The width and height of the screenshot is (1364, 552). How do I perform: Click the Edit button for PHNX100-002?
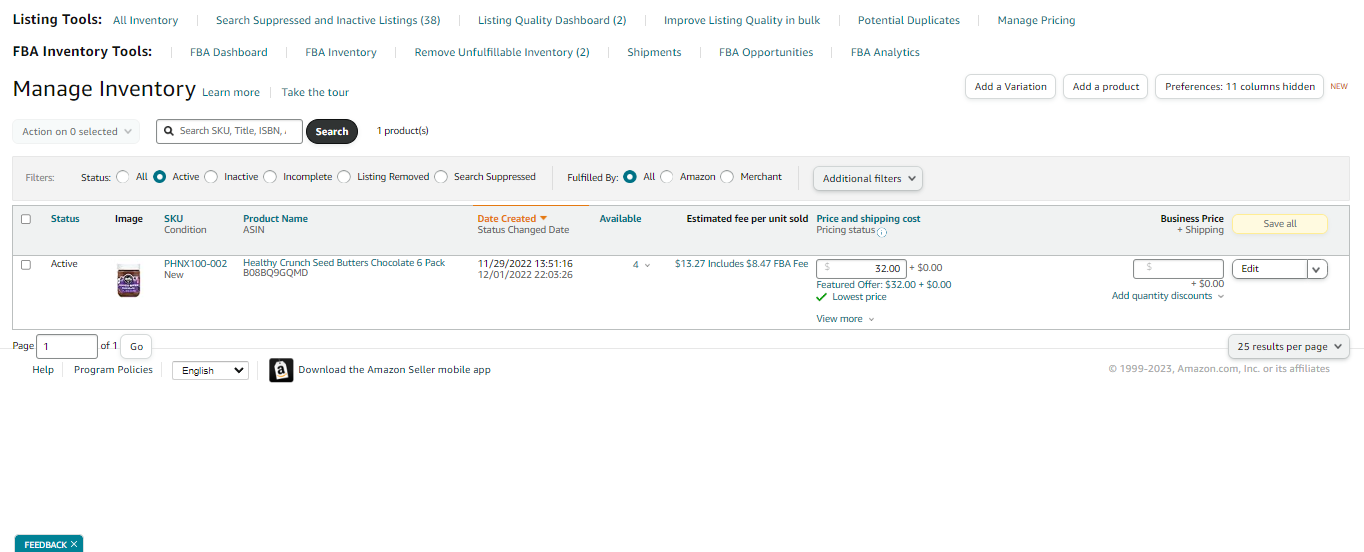coord(1269,269)
